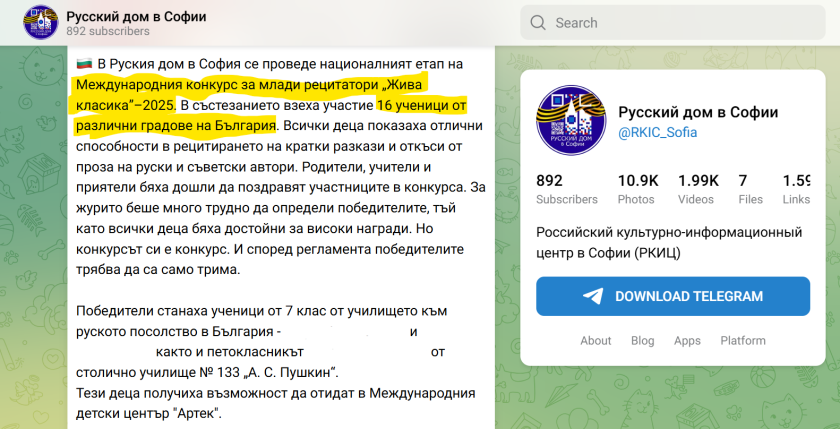
Task: Click the Bulgarian flag emoji in the post
Action: pos(84,64)
